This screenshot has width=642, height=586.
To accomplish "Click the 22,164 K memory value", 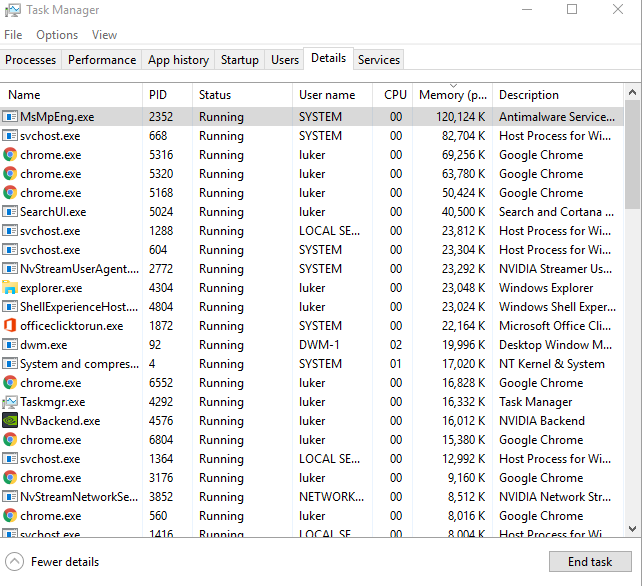I will click(x=463, y=326).
